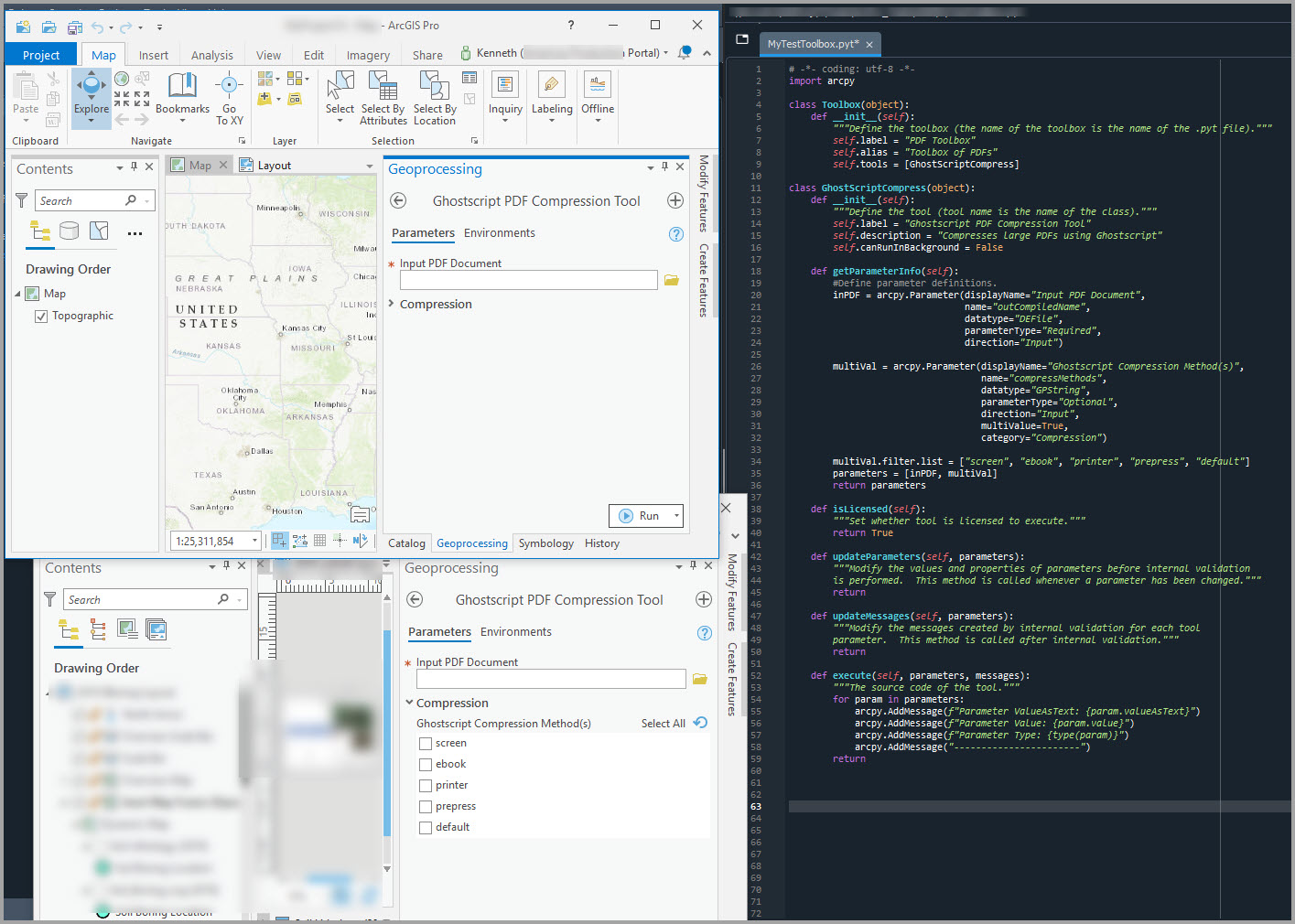This screenshot has height=924, width=1295.
Task: Open the map scale dropdown
Action: (254, 541)
